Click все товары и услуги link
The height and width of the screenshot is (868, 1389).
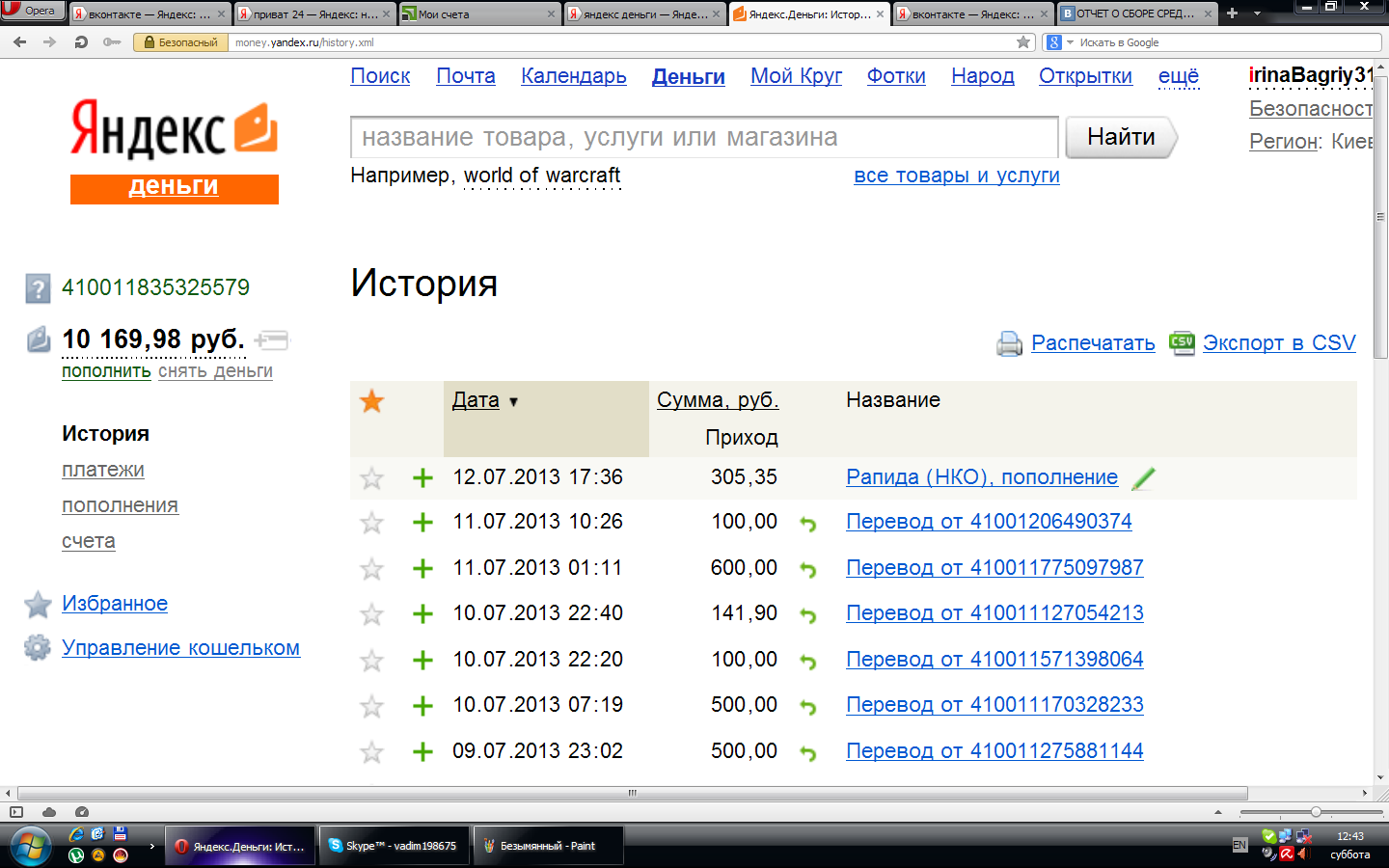pos(957,176)
